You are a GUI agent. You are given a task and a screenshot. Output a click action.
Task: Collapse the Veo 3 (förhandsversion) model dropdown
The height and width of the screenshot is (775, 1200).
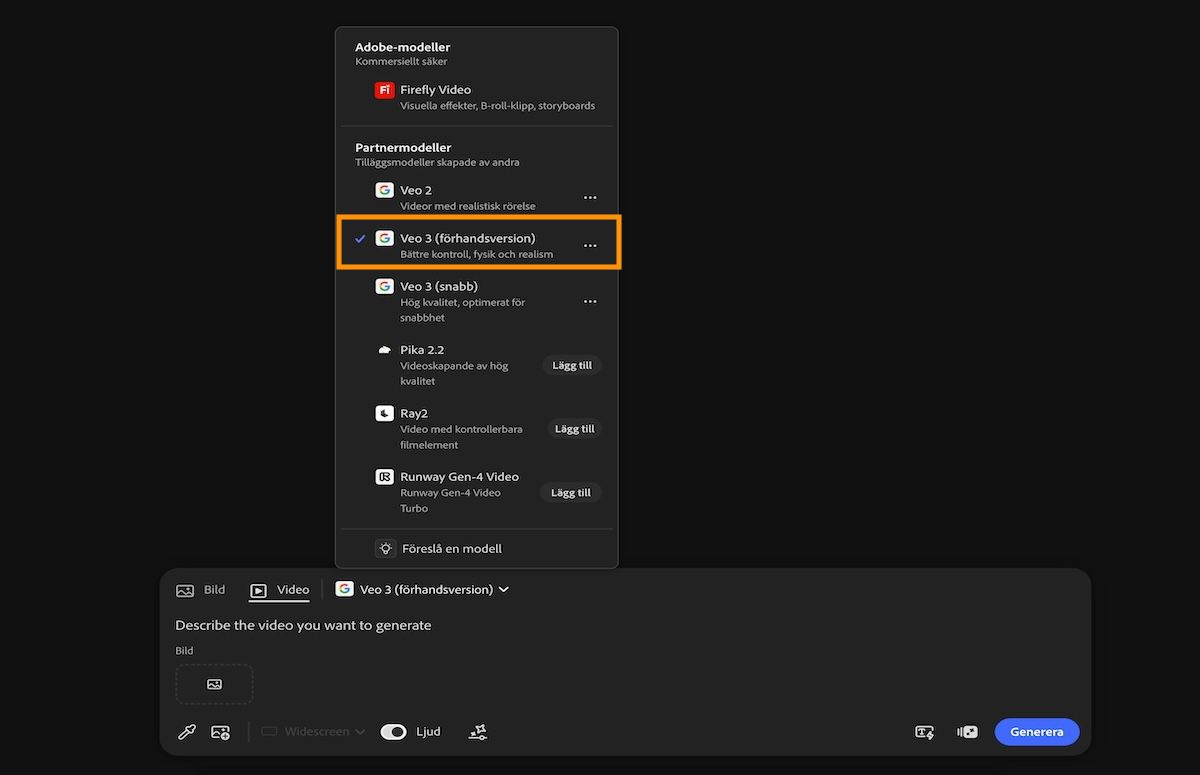(422, 590)
